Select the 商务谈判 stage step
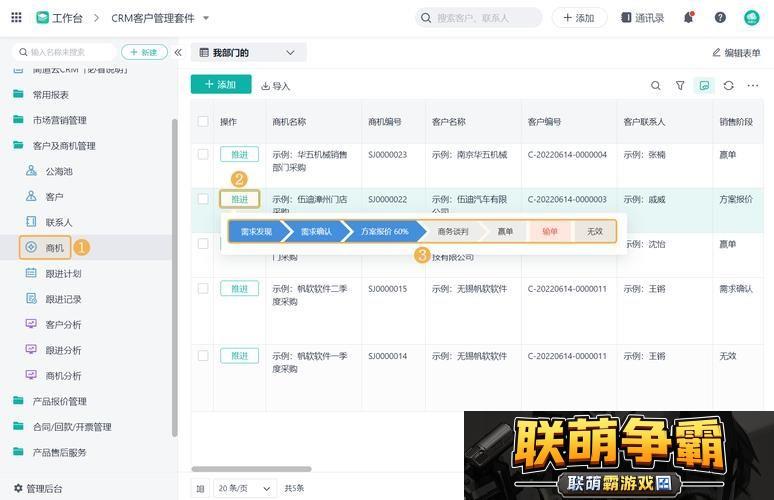Image resolution: width=774 pixels, height=500 pixels. pos(452,231)
